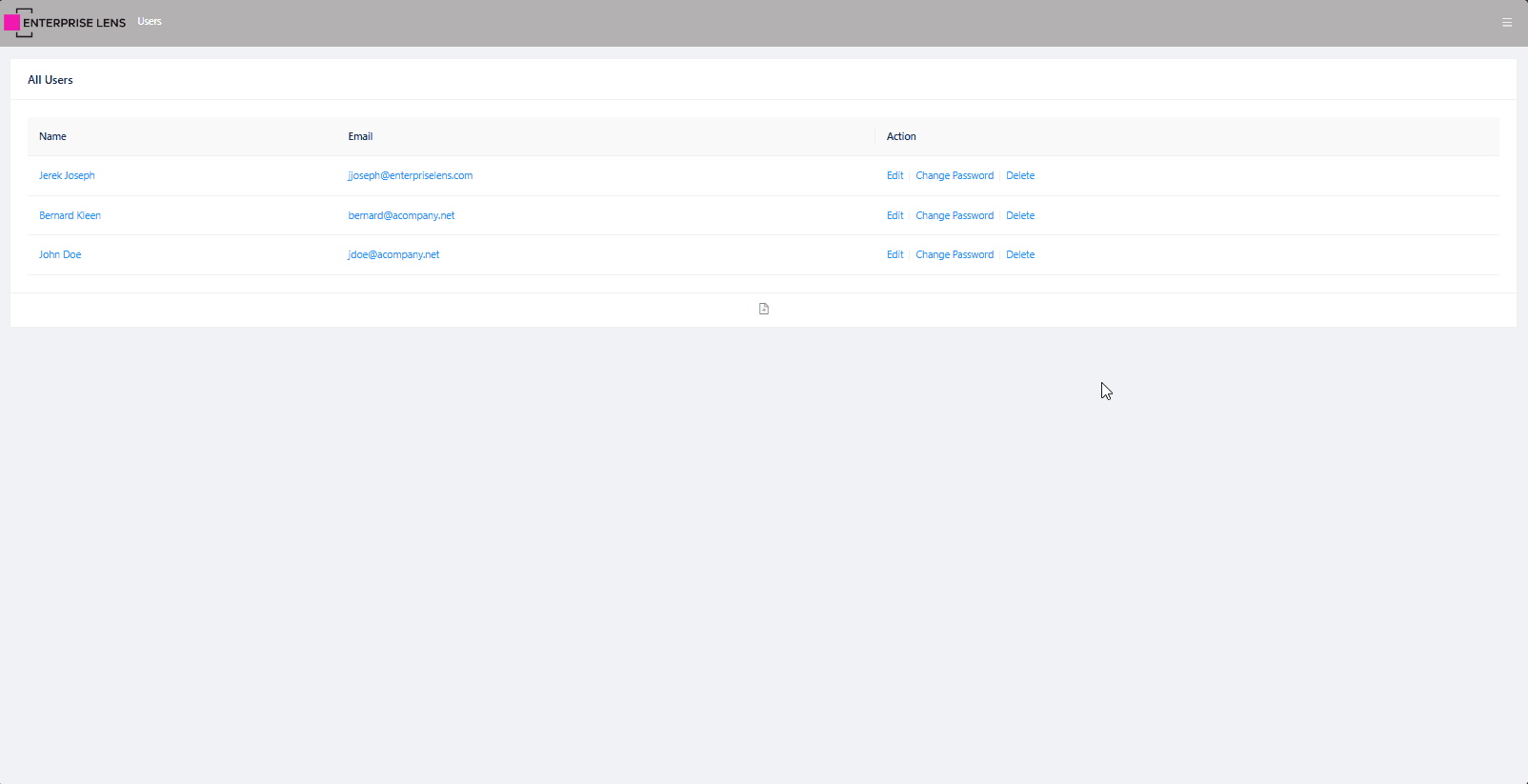Change password for John Doe
This screenshot has height=784, width=1528.
click(954, 255)
